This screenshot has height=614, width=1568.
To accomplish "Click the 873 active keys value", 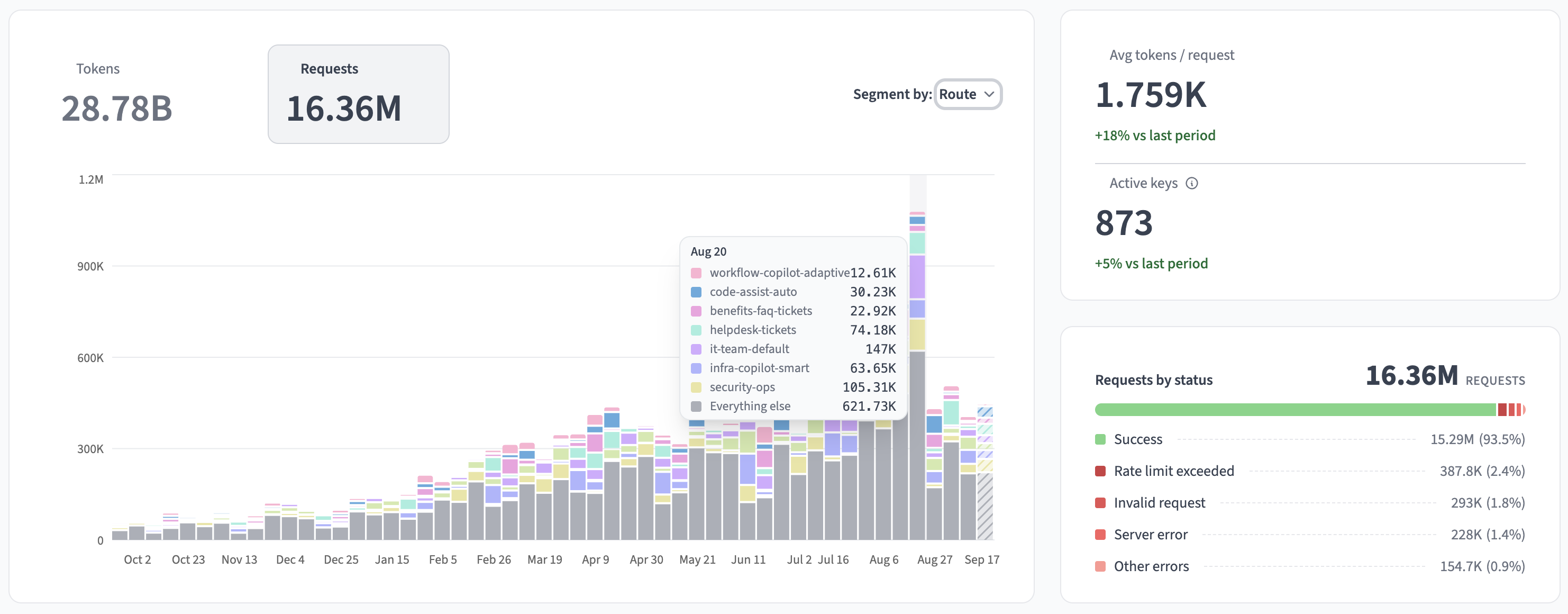I will pyautogui.click(x=1124, y=223).
